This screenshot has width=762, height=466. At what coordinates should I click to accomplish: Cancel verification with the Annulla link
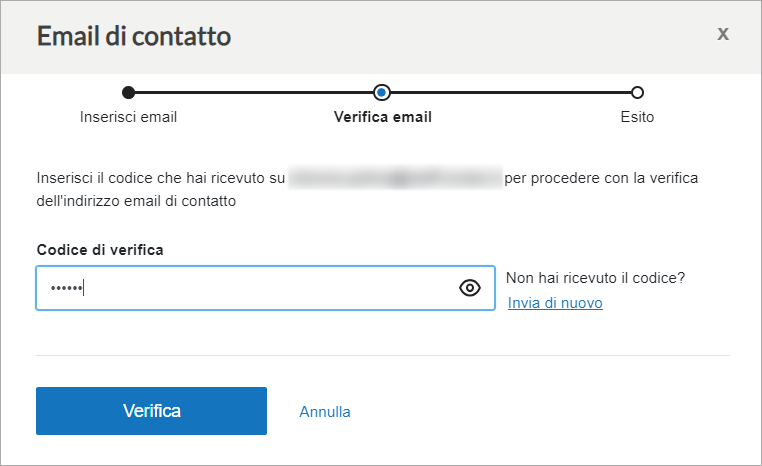click(325, 412)
